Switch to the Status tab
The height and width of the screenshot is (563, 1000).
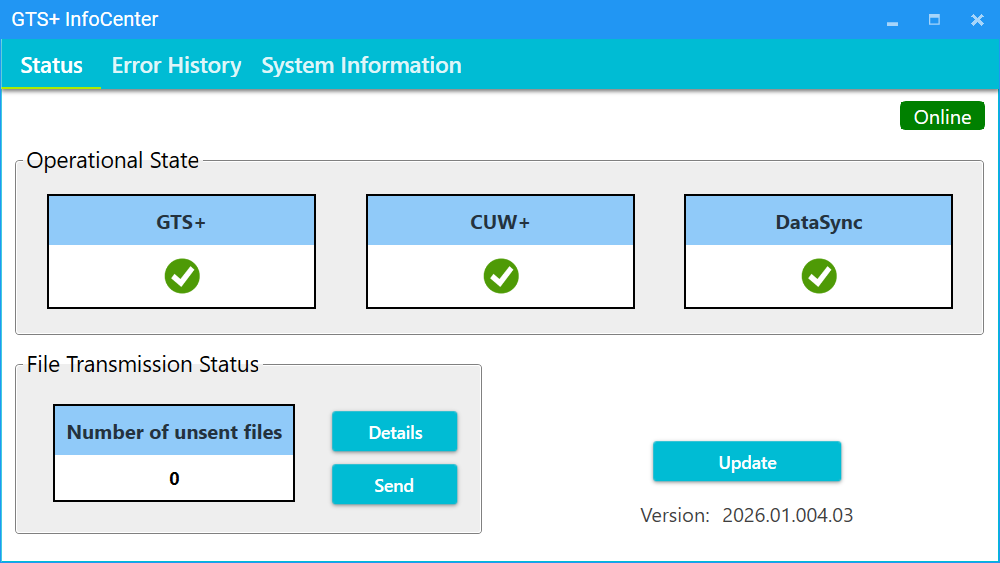click(x=52, y=66)
